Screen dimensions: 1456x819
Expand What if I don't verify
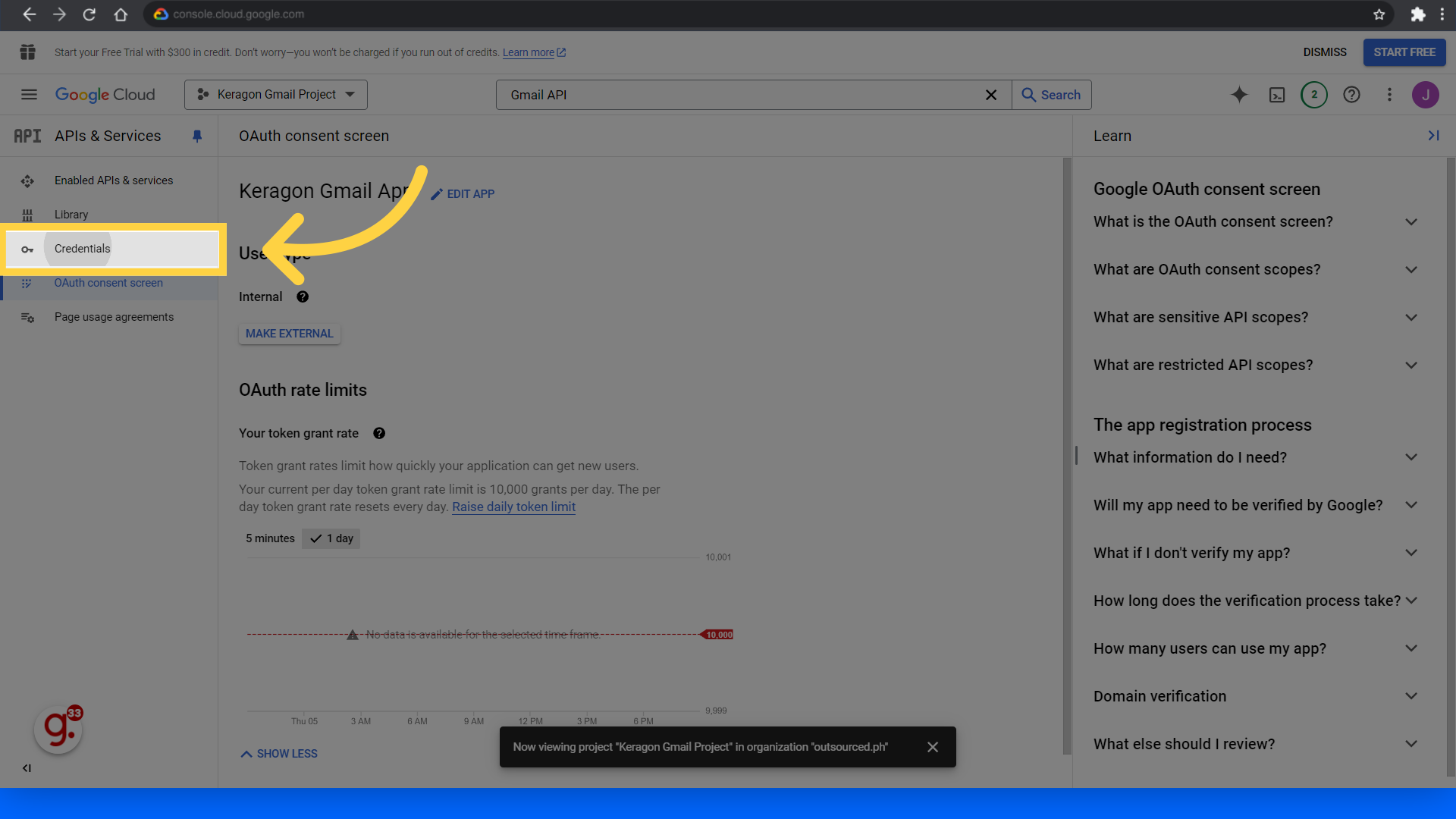pyautogui.click(x=1256, y=553)
